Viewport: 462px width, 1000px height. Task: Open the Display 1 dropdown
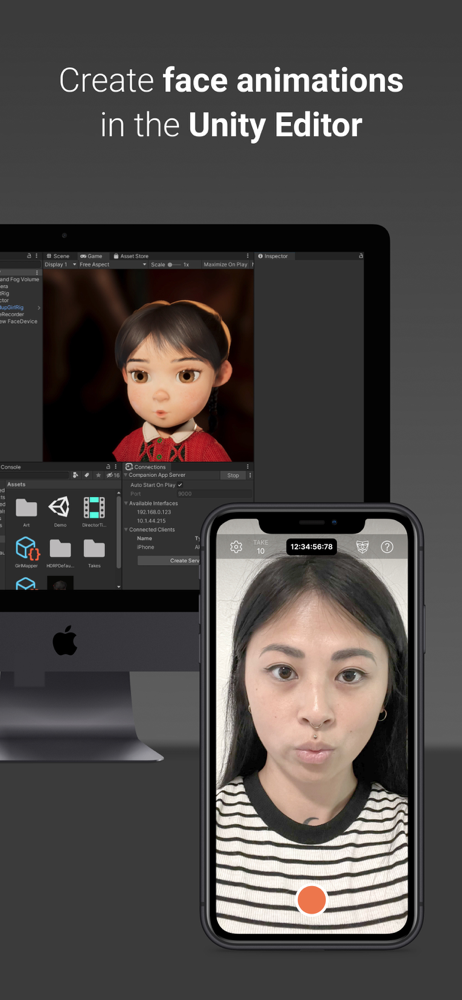(x=60, y=264)
